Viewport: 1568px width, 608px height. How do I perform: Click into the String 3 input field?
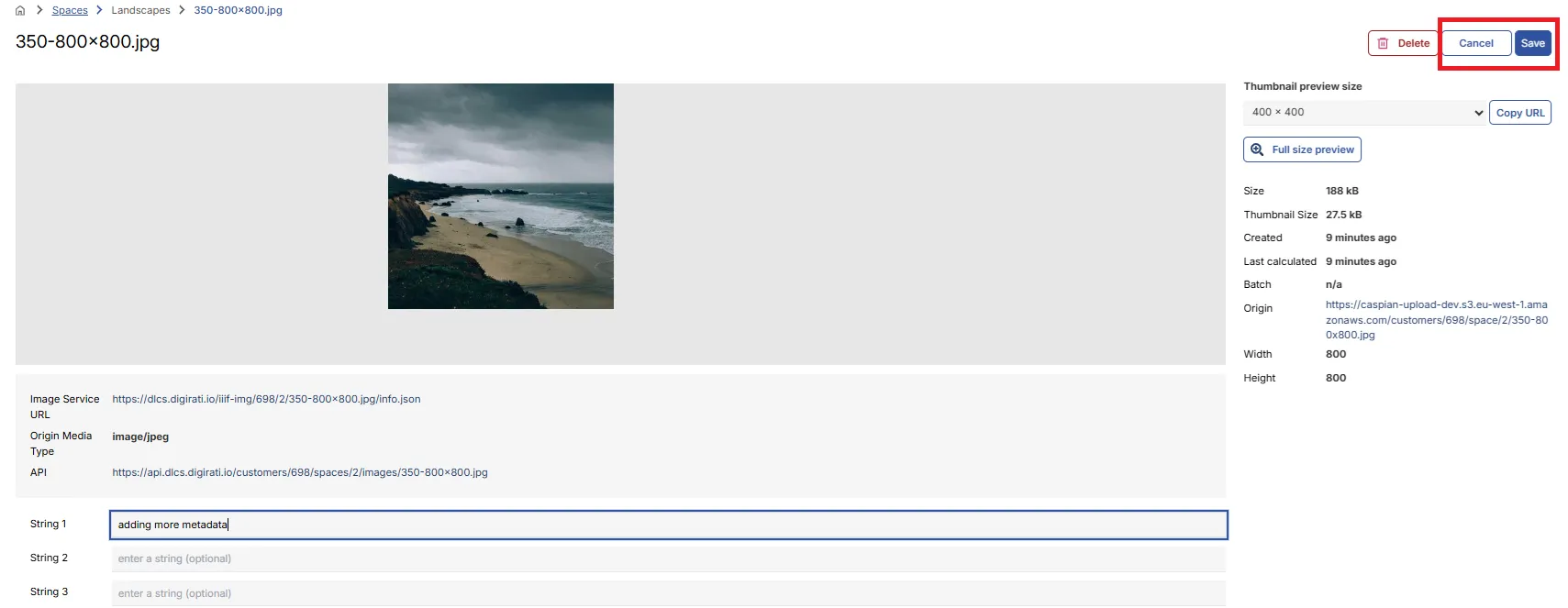[x=668, y=593]
